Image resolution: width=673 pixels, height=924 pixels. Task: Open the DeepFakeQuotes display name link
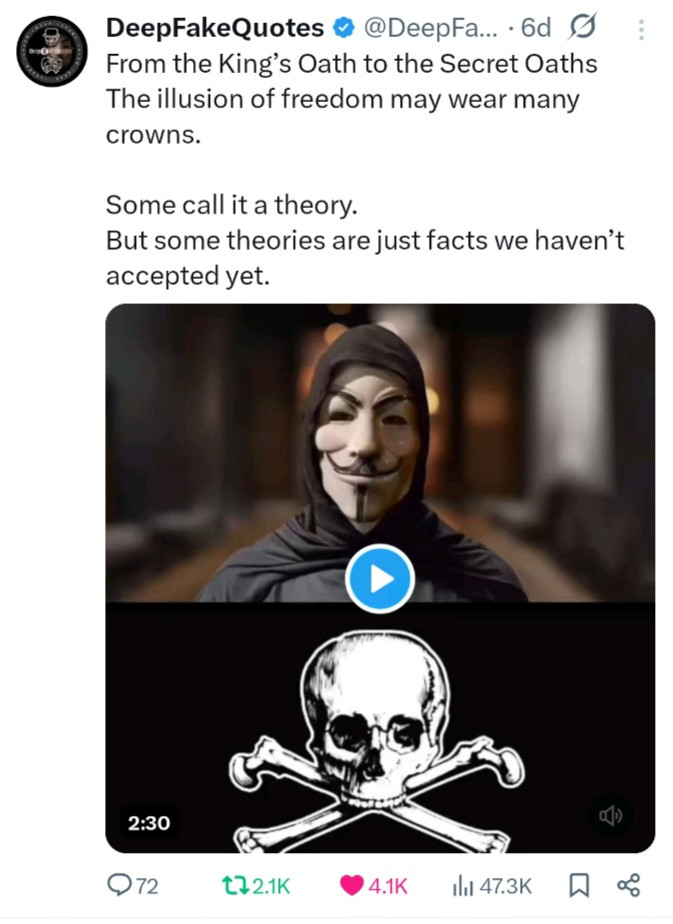tap(215, 28)
